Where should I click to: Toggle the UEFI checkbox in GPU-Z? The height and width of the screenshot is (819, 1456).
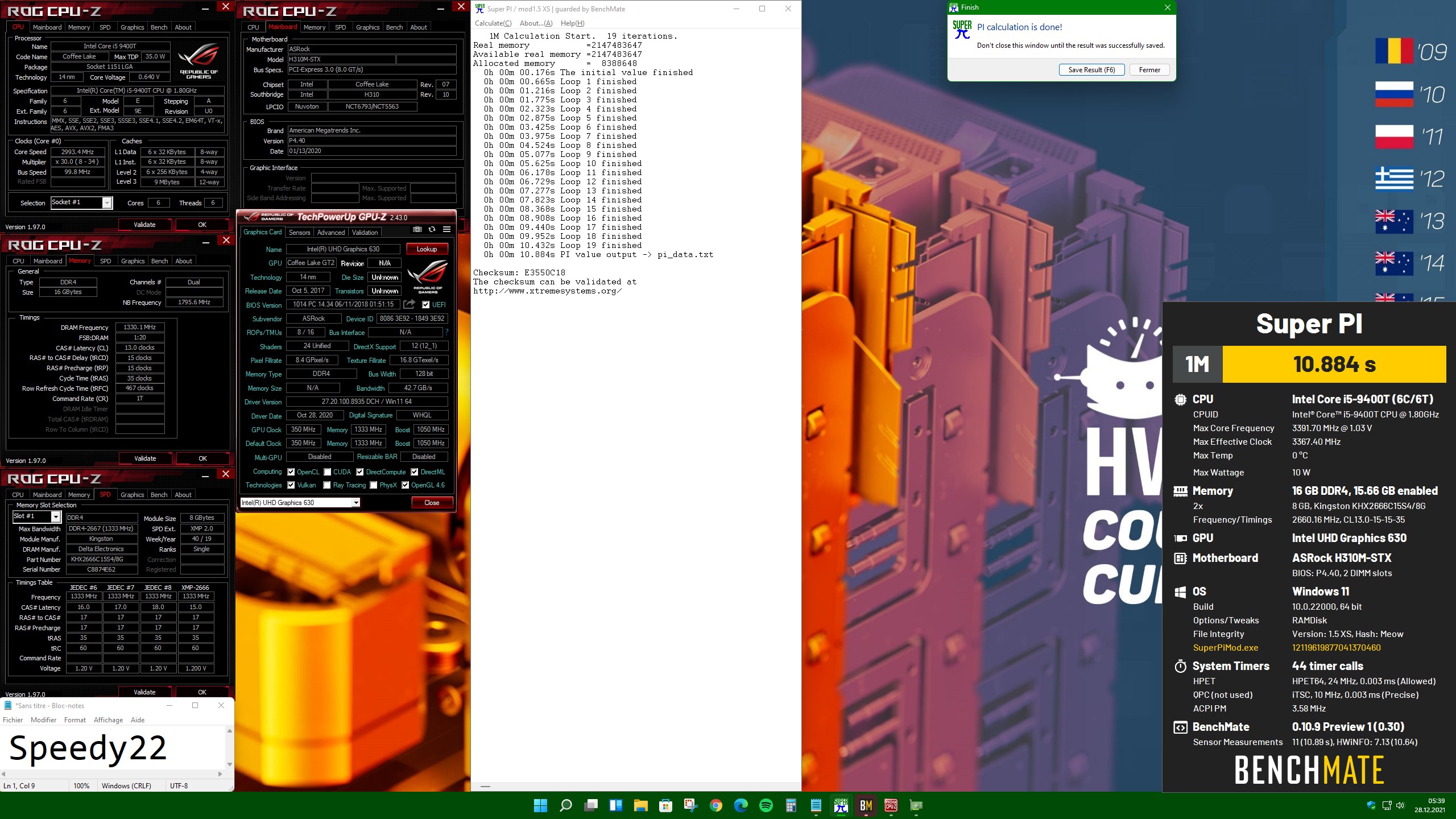(425, 305)
